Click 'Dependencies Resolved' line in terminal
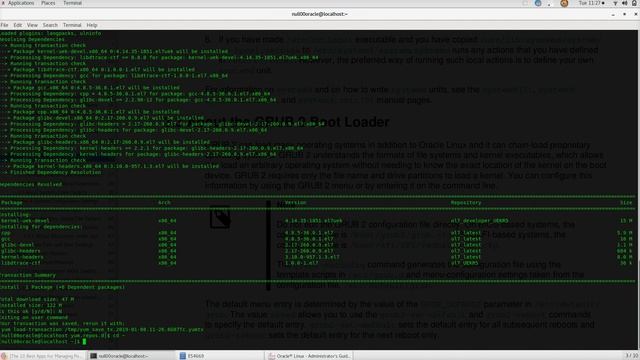This screenshot has height=360, width=640. click(31, 184)
